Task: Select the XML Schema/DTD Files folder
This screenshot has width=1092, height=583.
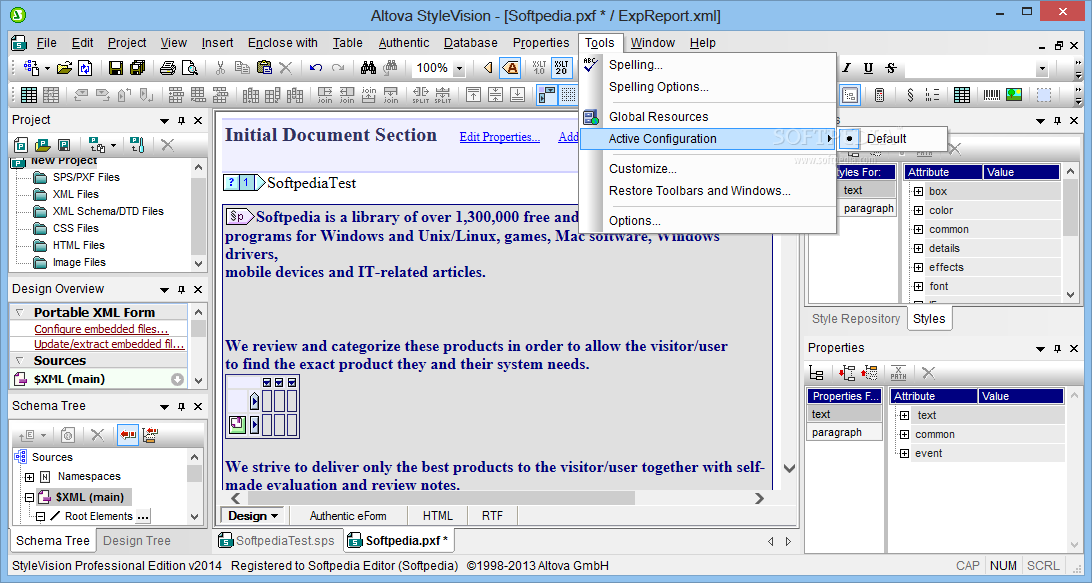Action: 108,211
